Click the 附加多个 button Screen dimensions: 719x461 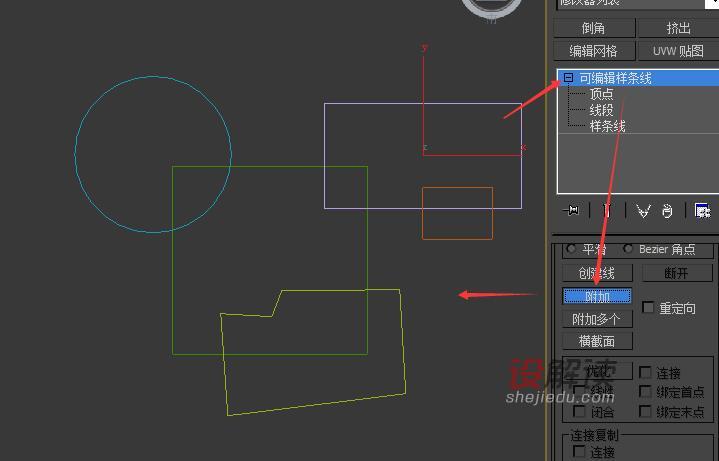[x=597, y=319]
